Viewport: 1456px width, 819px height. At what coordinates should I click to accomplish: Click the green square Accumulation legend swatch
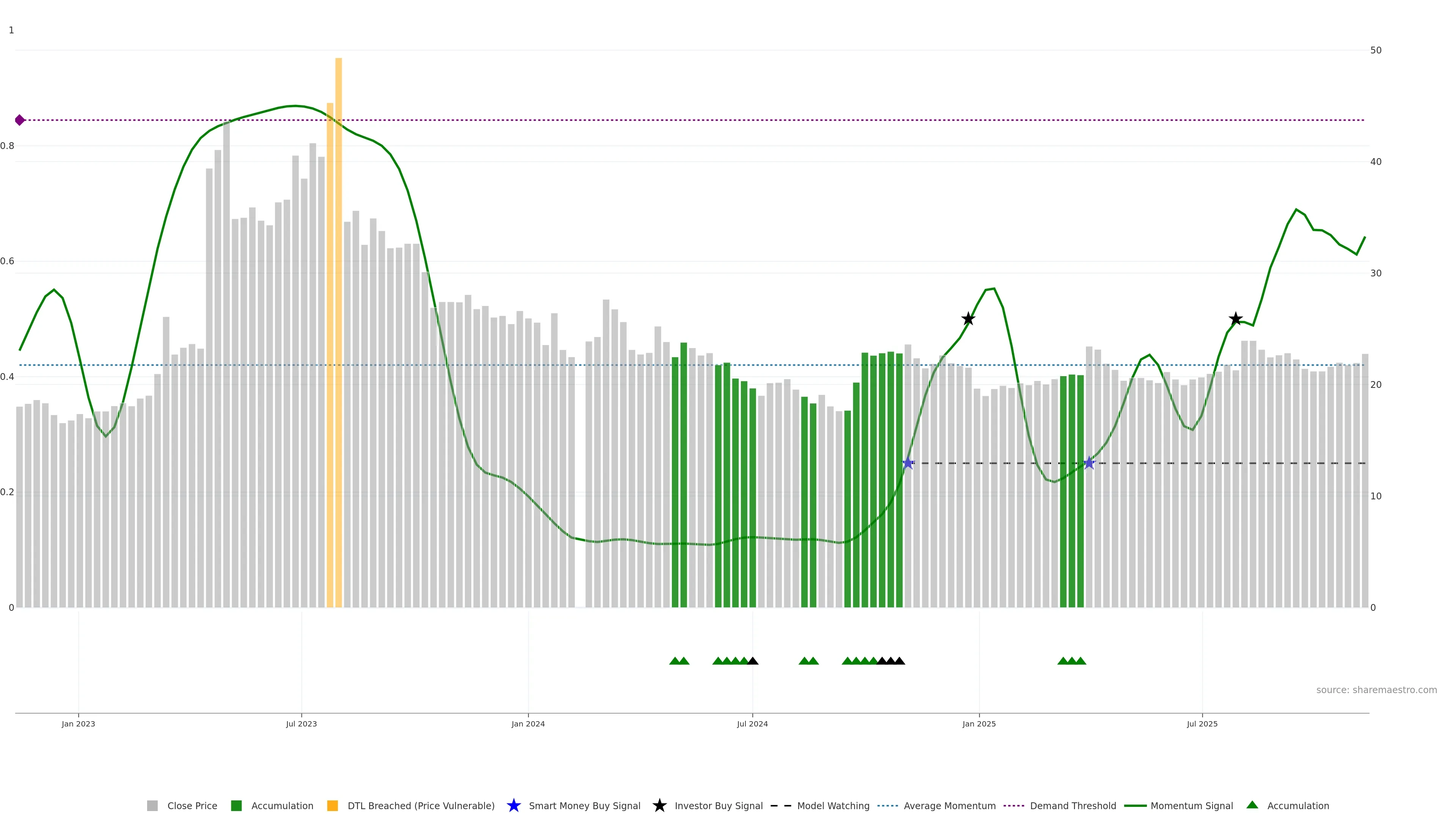point(236,806)
